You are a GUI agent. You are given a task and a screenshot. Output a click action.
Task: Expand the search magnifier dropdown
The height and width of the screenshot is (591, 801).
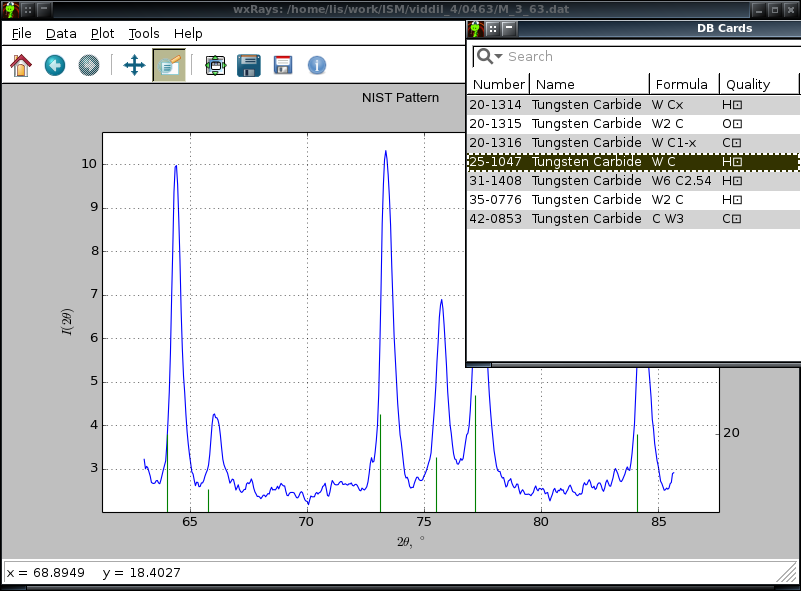click(488, 57)
